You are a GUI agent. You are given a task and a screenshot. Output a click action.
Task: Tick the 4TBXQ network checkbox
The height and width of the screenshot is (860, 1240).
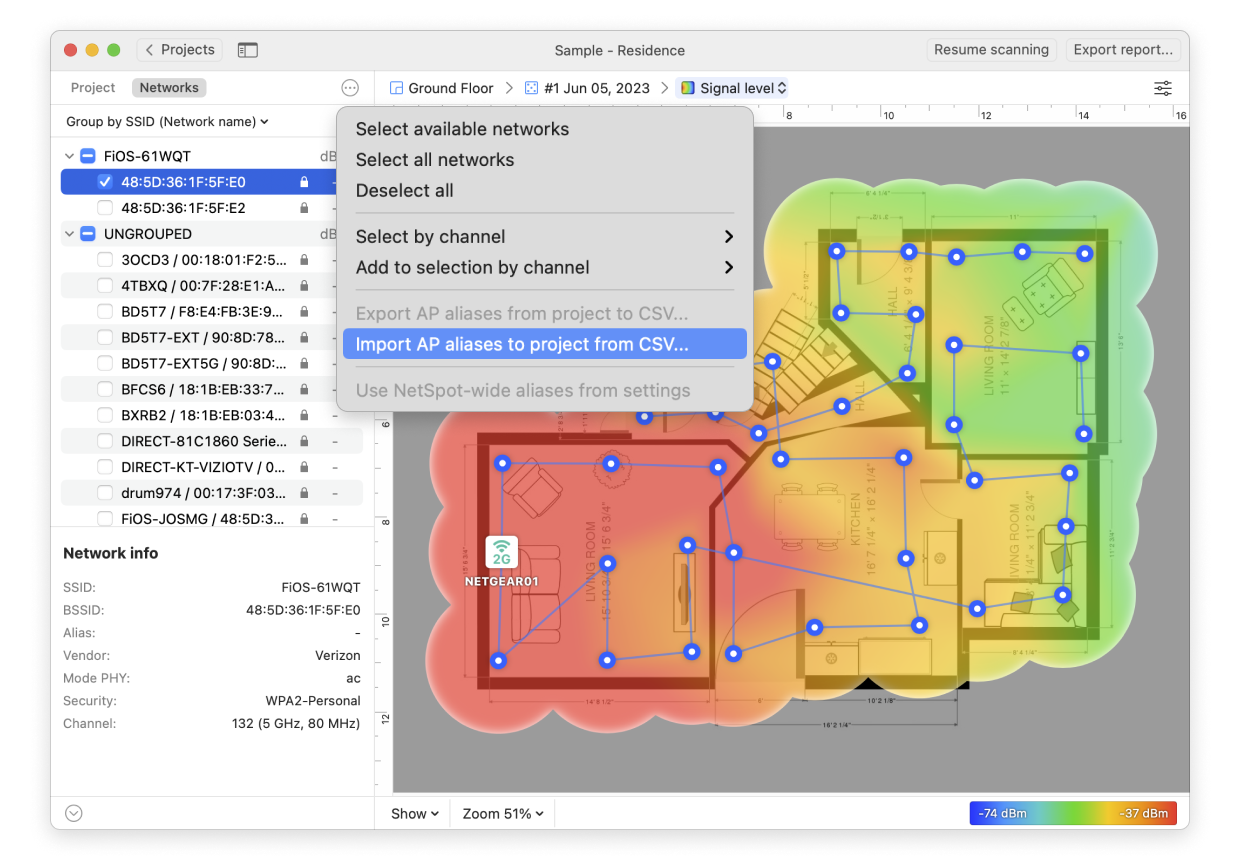tap(105, 286)
